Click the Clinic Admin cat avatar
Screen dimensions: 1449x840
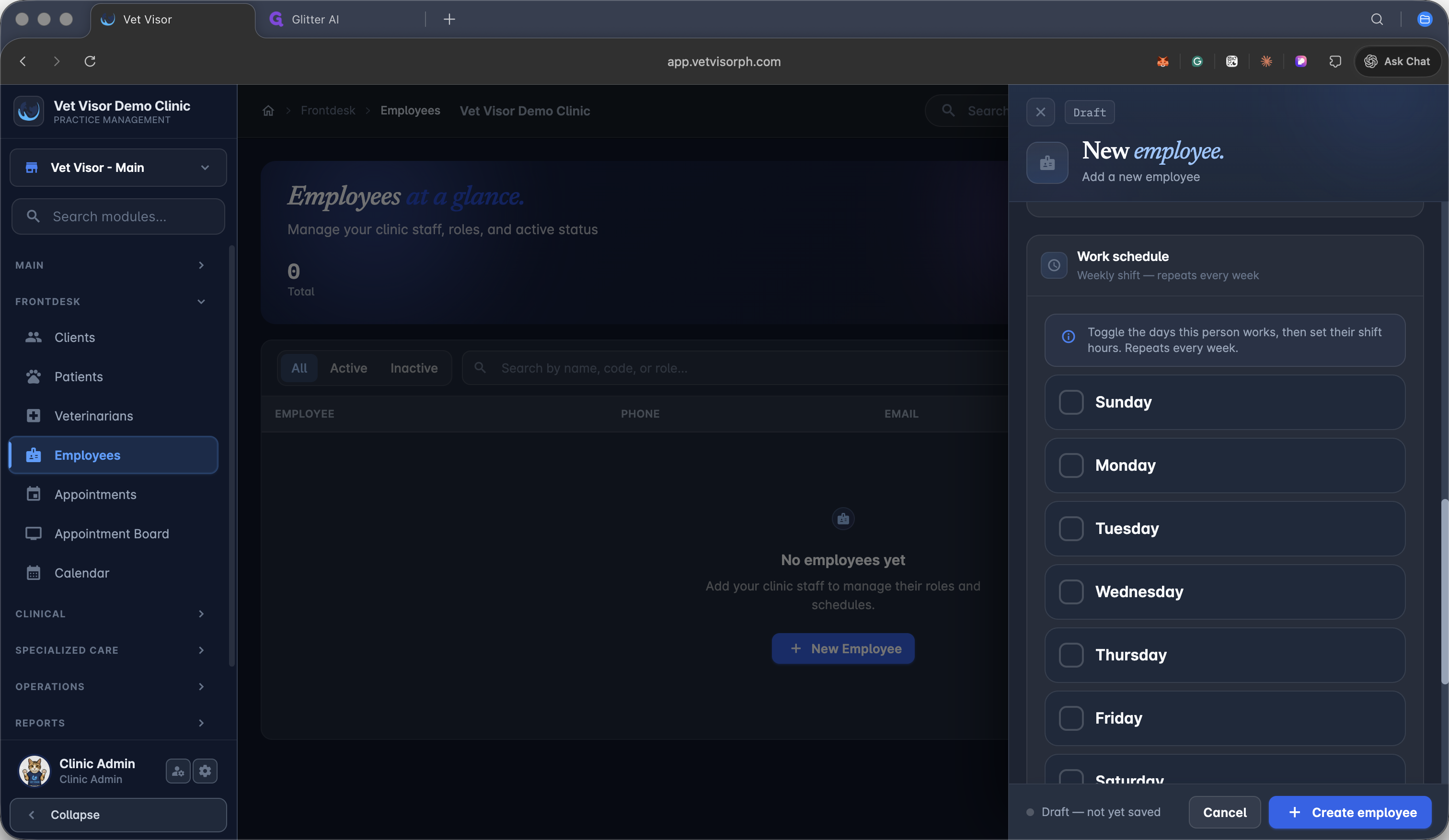point(34,771)
